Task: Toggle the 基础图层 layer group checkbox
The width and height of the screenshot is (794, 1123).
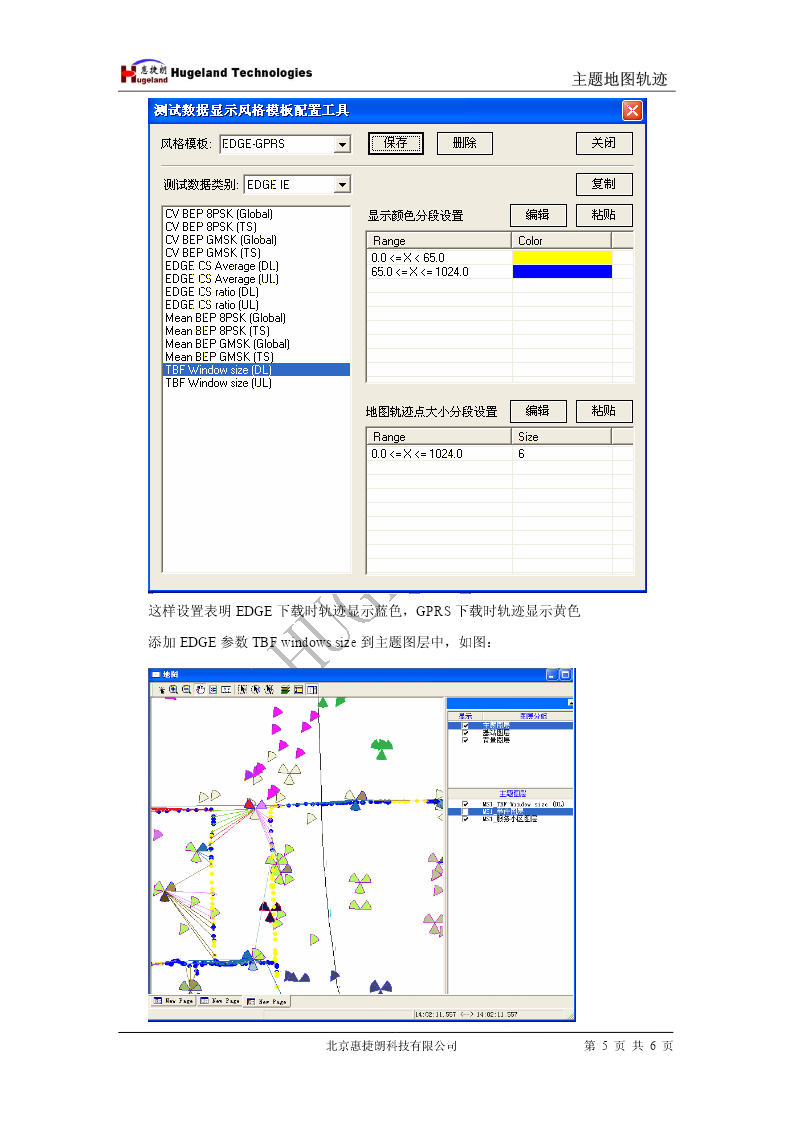Action: coord(465,733)
